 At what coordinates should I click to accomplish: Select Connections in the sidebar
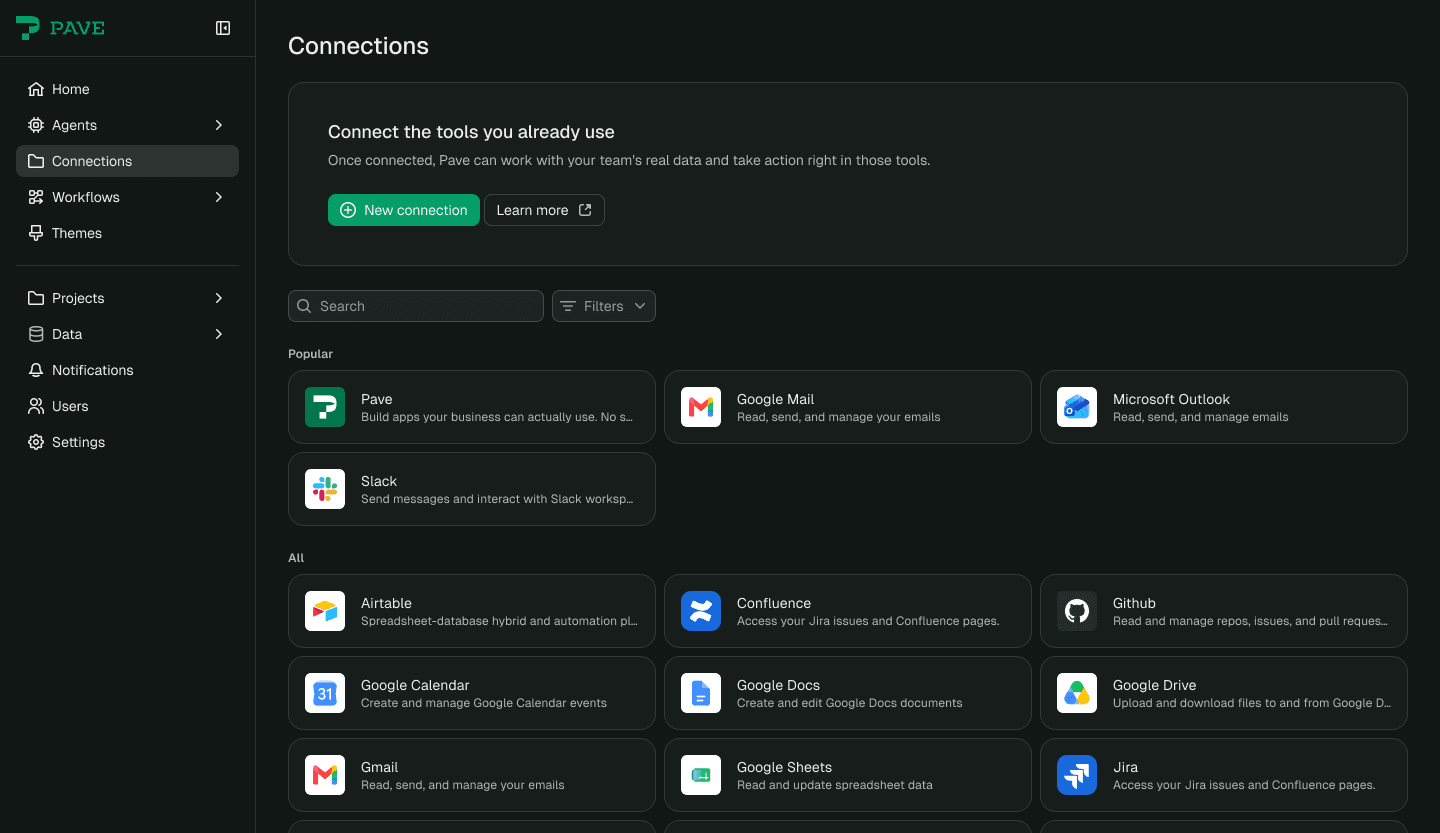point(127,161)
